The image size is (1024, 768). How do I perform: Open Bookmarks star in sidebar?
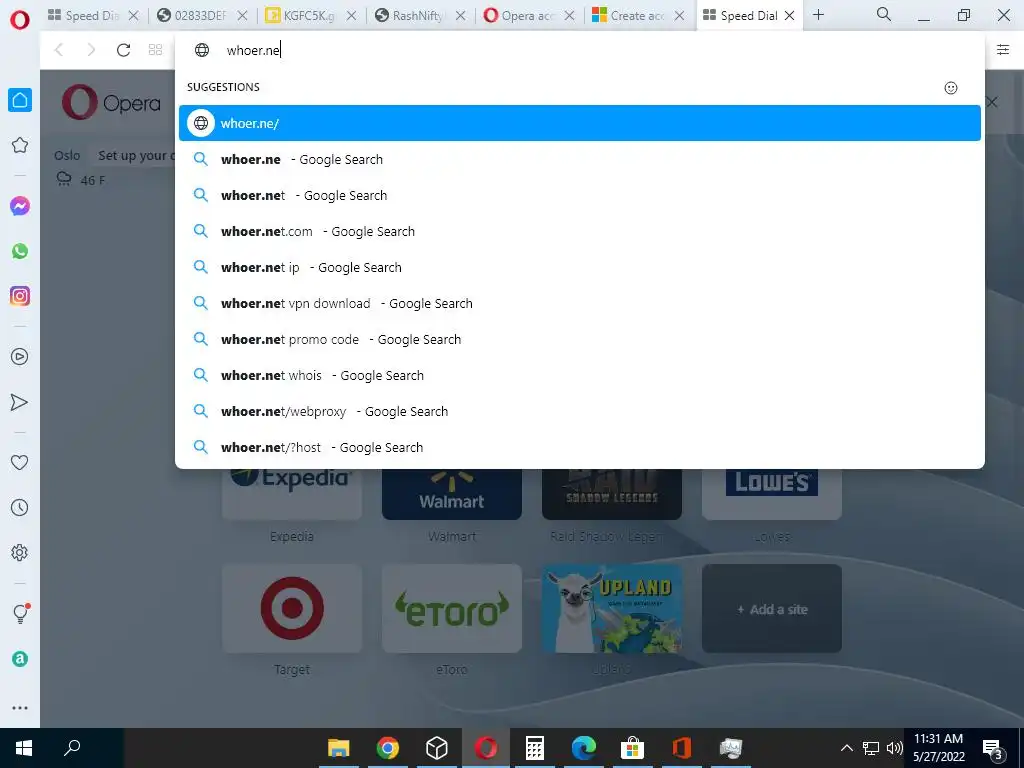point(20,145)
